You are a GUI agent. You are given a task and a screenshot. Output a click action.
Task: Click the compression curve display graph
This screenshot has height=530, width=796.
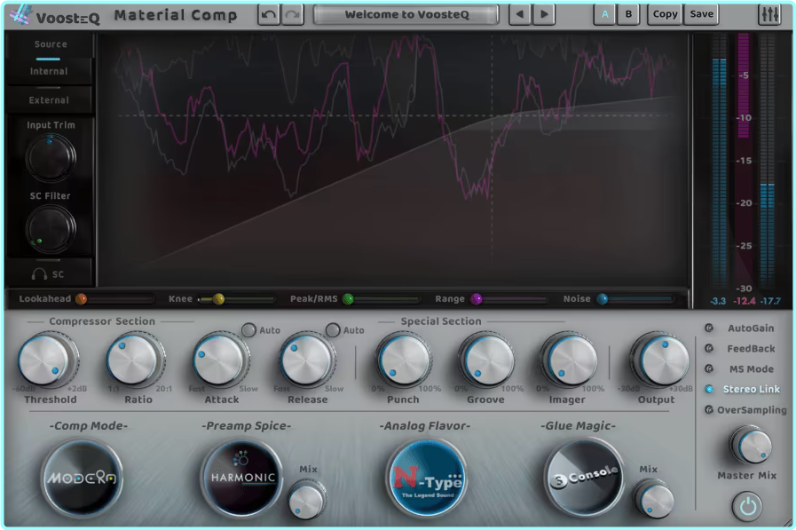coord(393,160)
